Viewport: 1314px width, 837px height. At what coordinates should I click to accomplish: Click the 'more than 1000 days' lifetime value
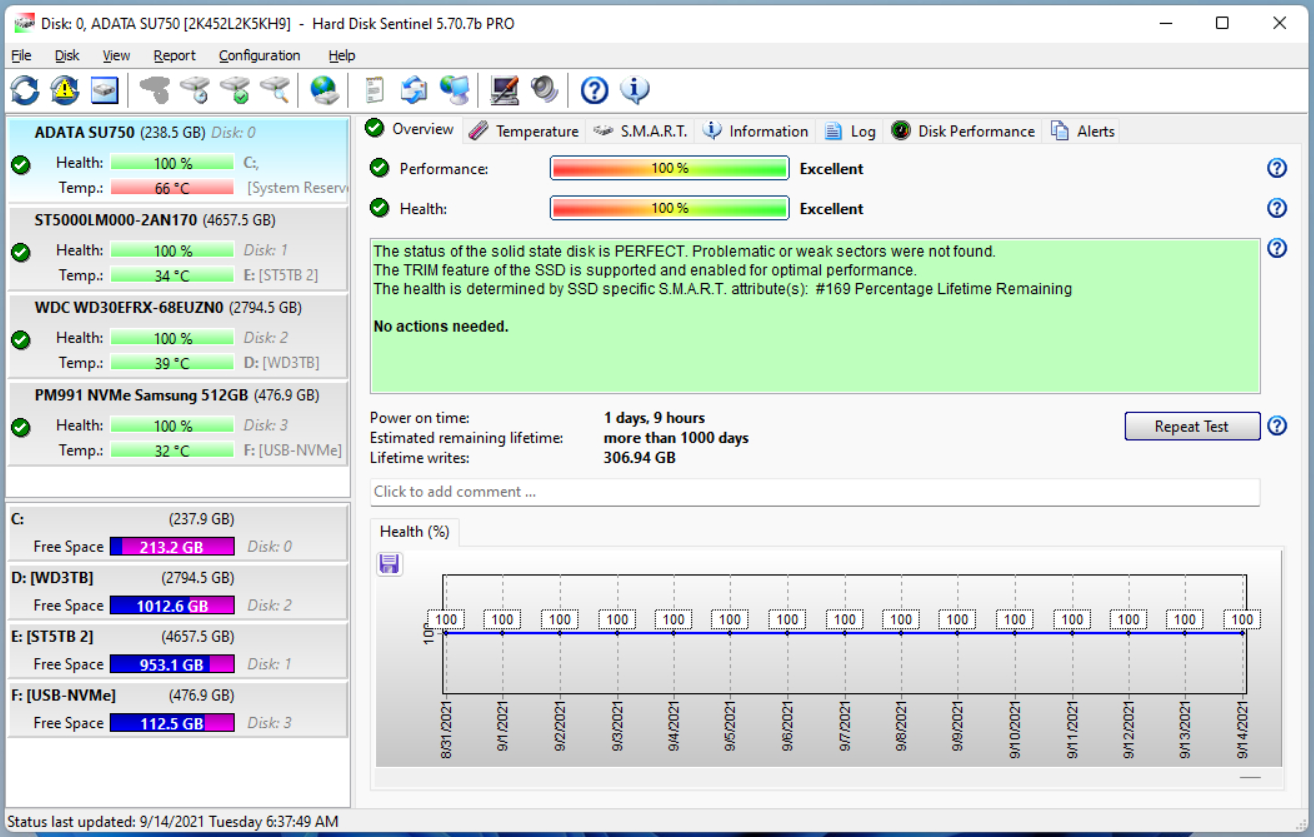click(676, 438)
